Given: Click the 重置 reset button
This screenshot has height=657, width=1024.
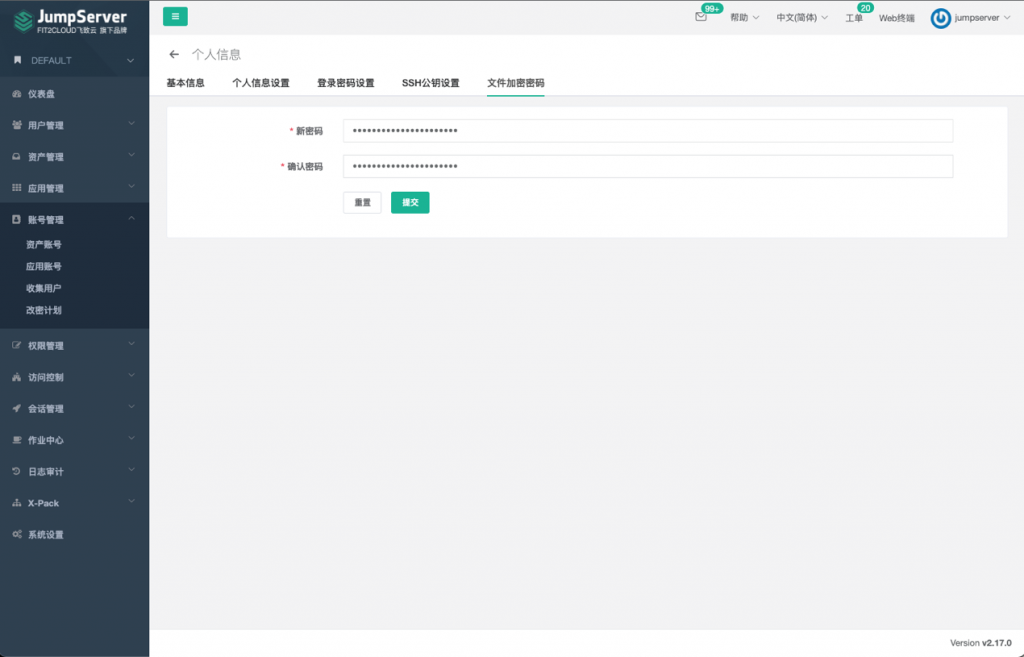Looking at the screenshot, I should [362, 202].
